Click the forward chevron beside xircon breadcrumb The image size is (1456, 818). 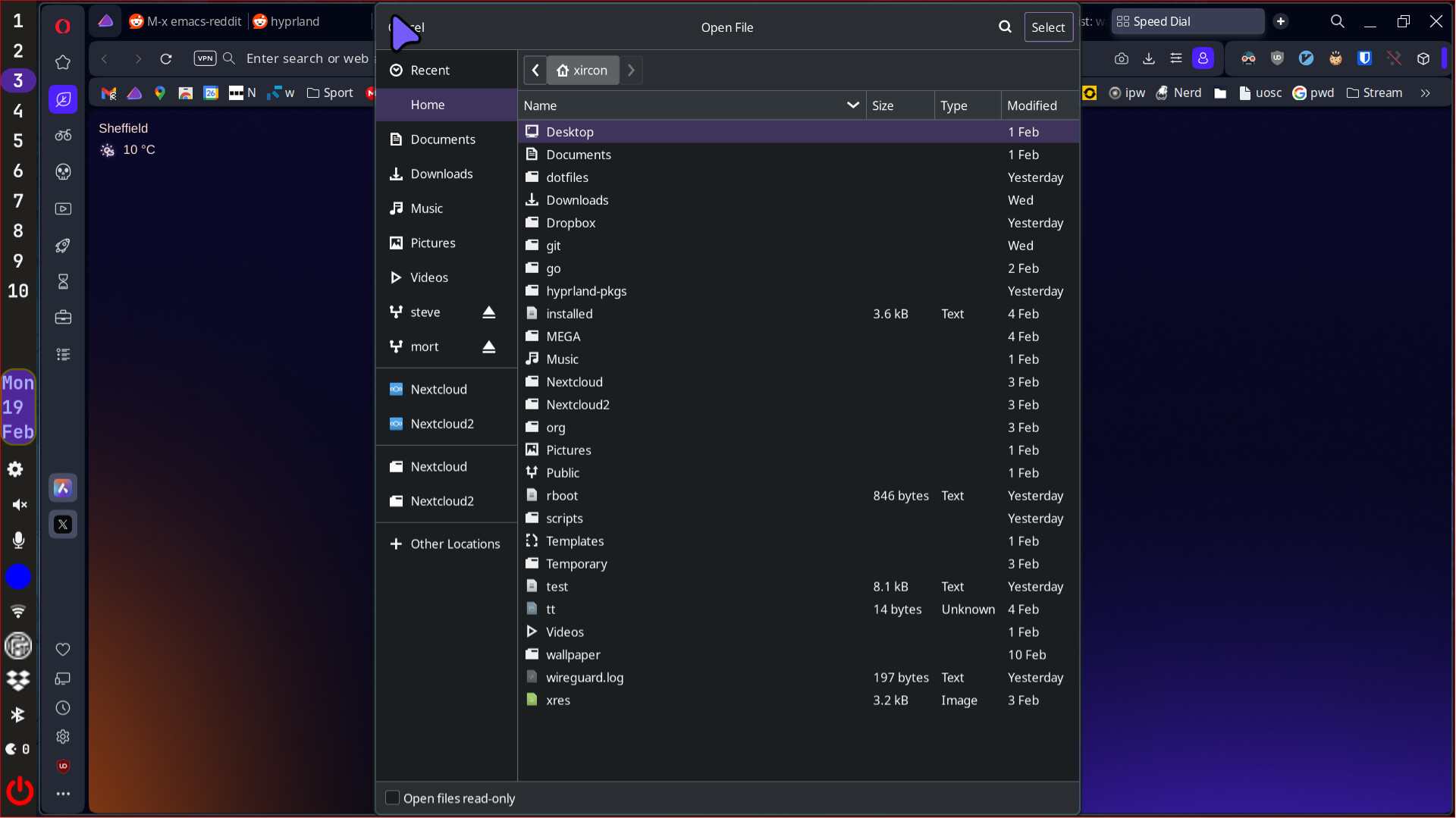(631, 70)
